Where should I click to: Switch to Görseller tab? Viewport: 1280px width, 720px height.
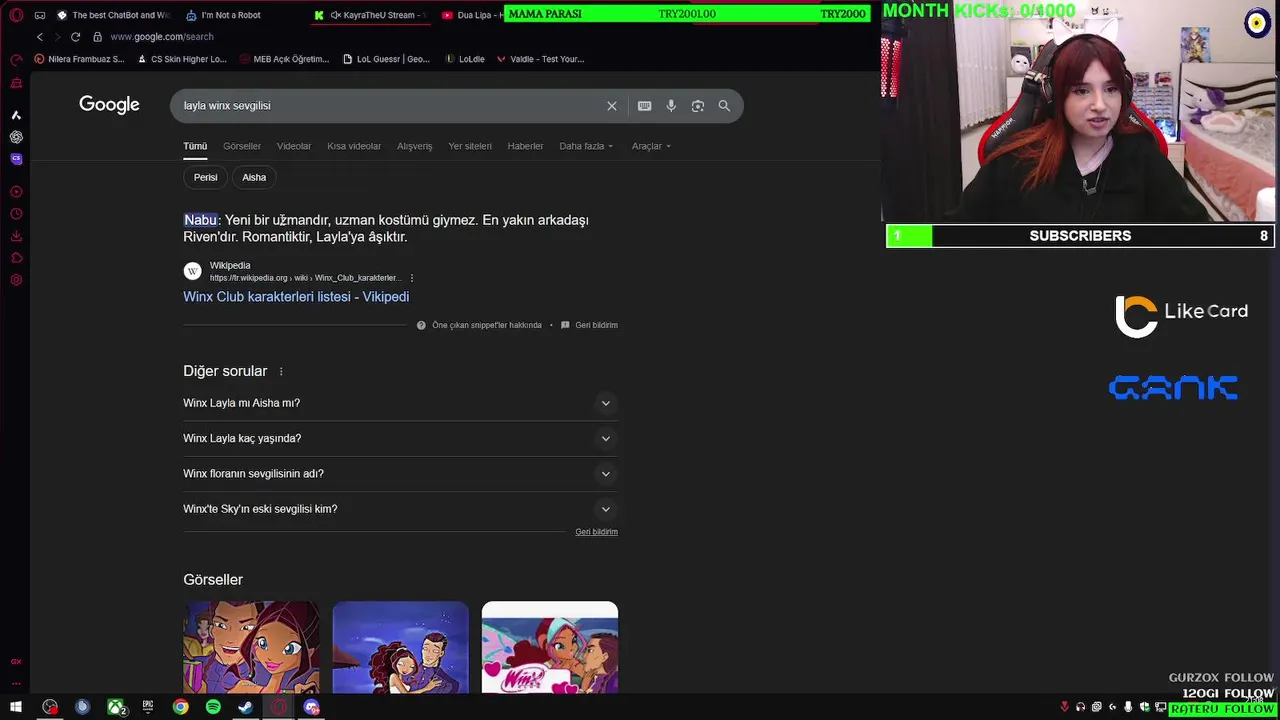(242, 146)
